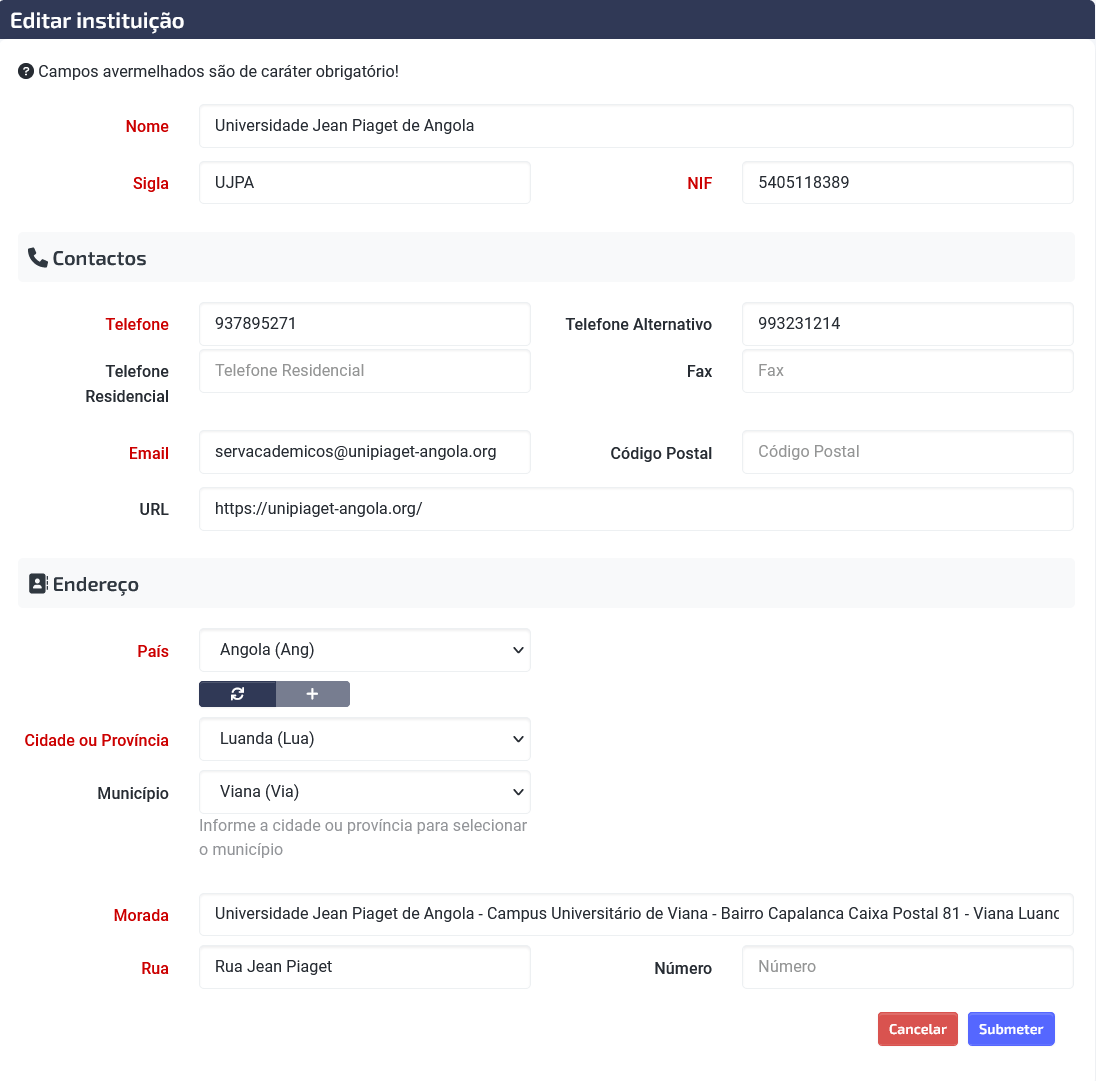
Task: Select the empty Fax field
Action: point(907,371)
